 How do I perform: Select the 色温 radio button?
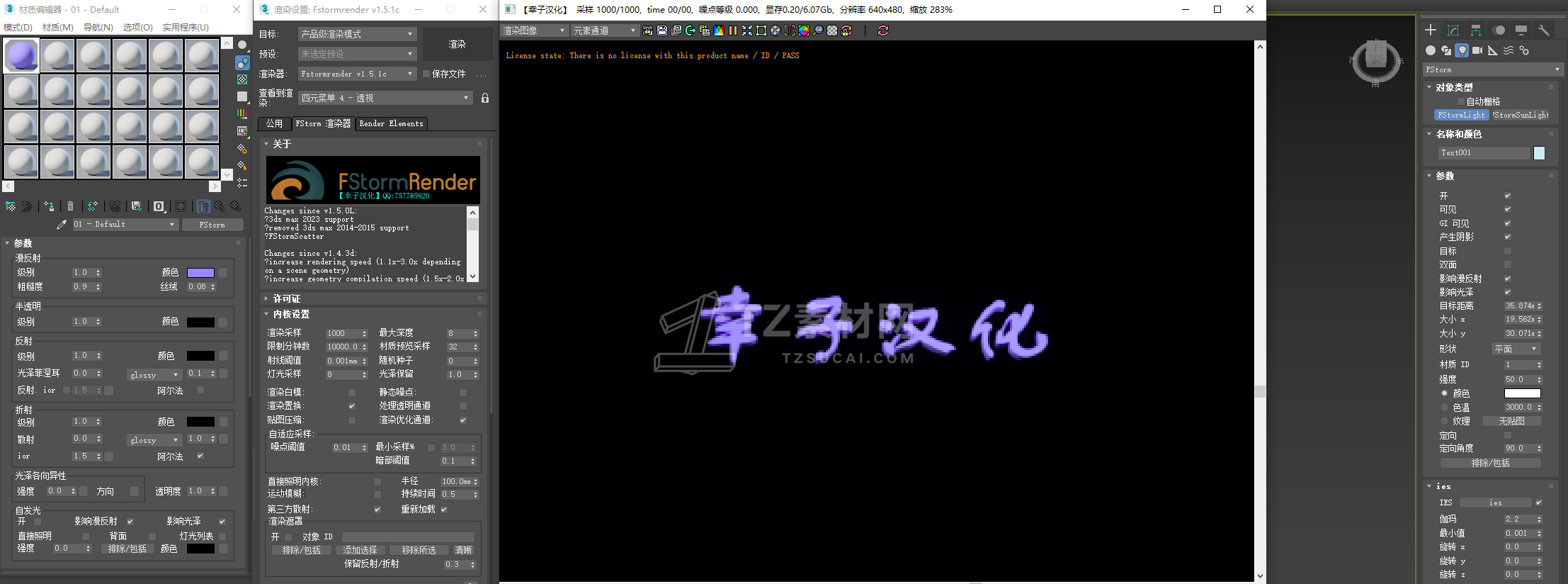pyautogui.click(x=1445, y=408)
